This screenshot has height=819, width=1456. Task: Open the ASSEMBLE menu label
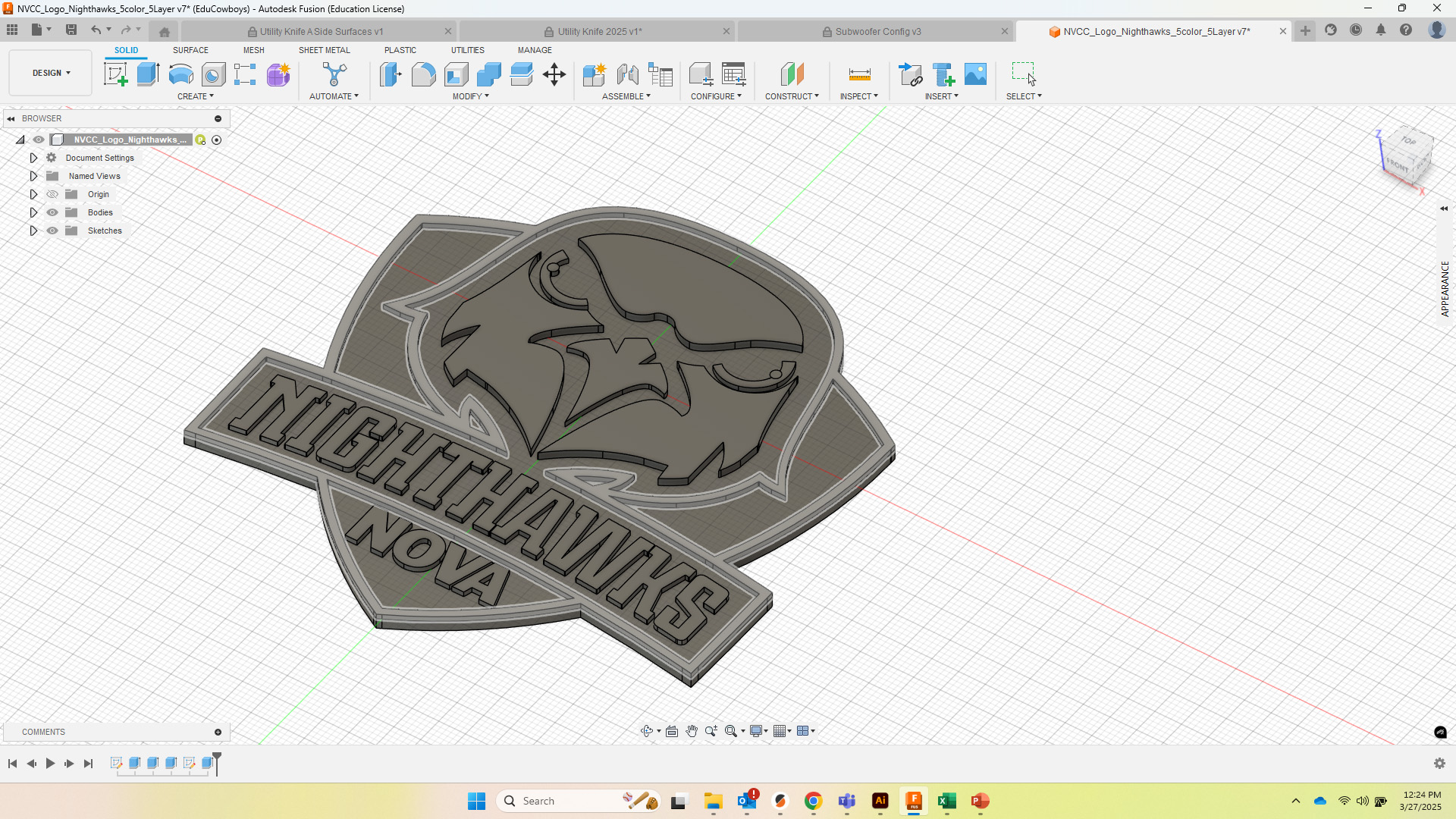click(626, 96)
